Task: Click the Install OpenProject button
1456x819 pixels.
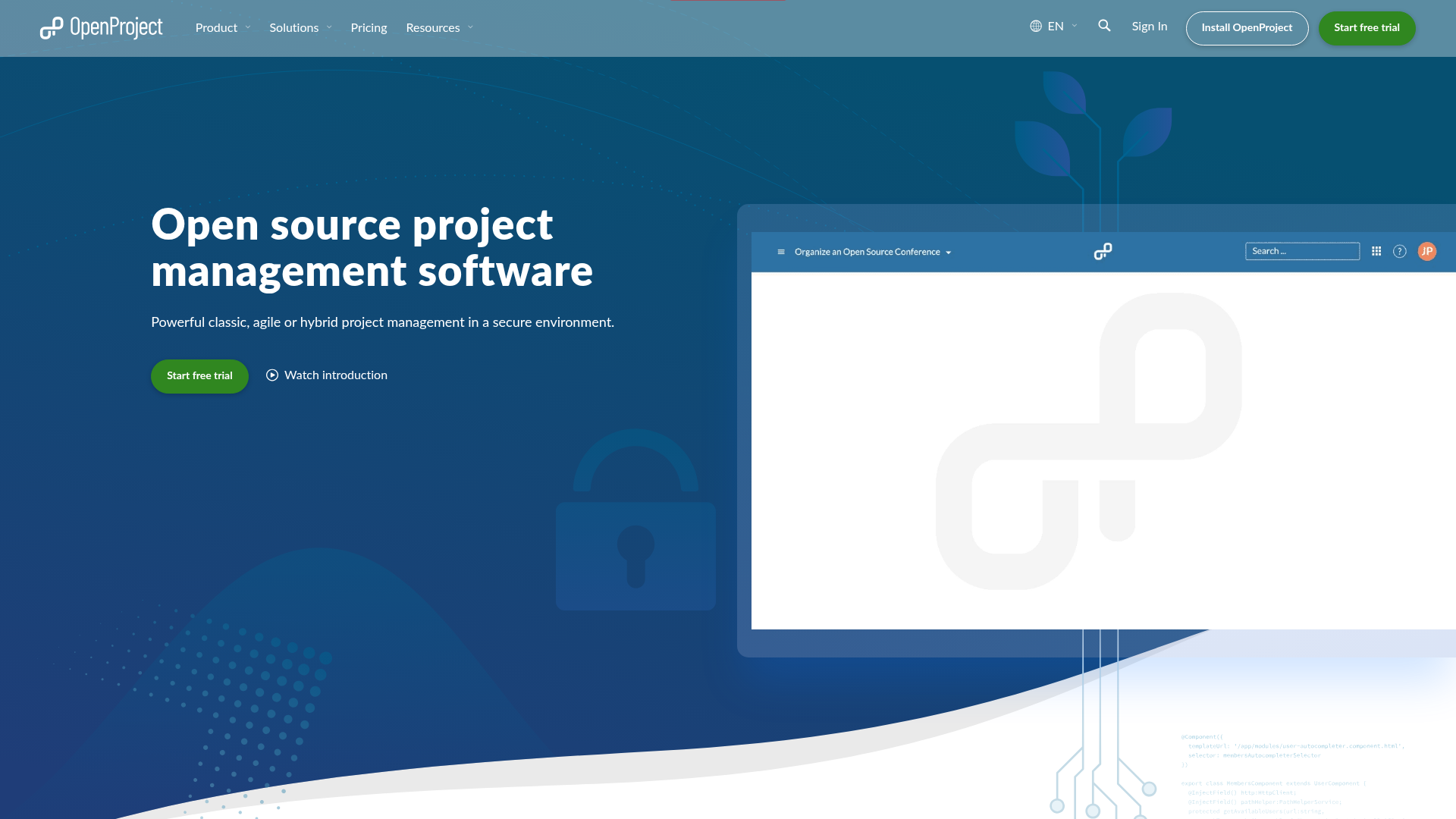Action: (x=1247, y=27)
